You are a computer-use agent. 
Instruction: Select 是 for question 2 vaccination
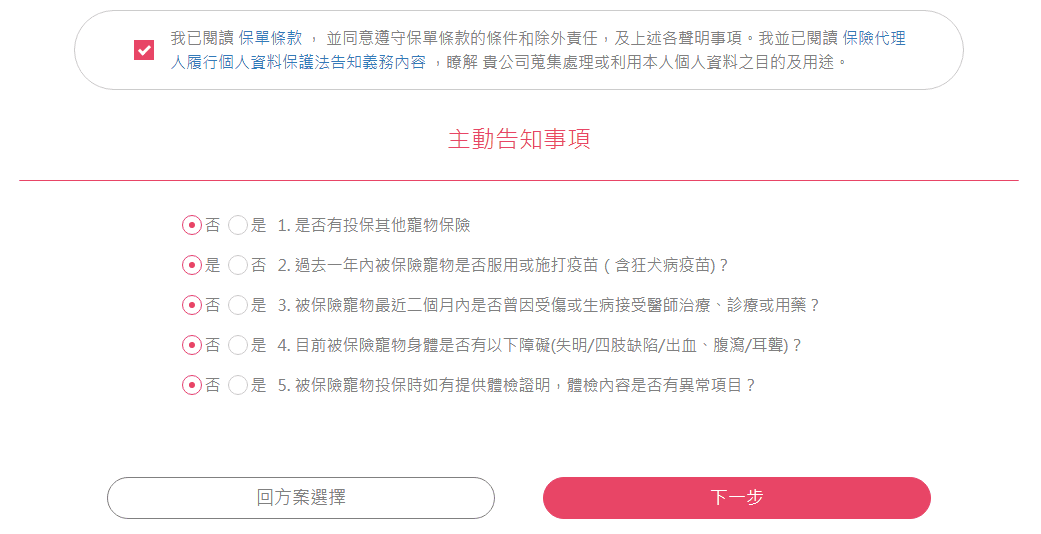pos(192,265)
